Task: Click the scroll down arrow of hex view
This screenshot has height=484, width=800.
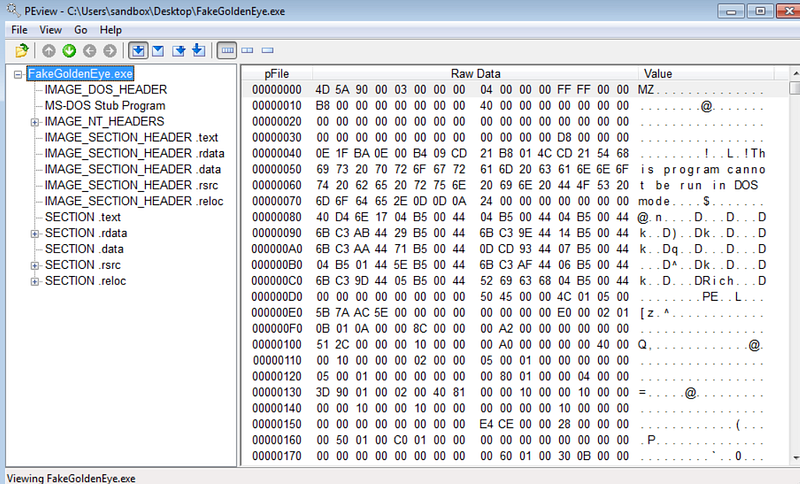Action: pos(795,458)
